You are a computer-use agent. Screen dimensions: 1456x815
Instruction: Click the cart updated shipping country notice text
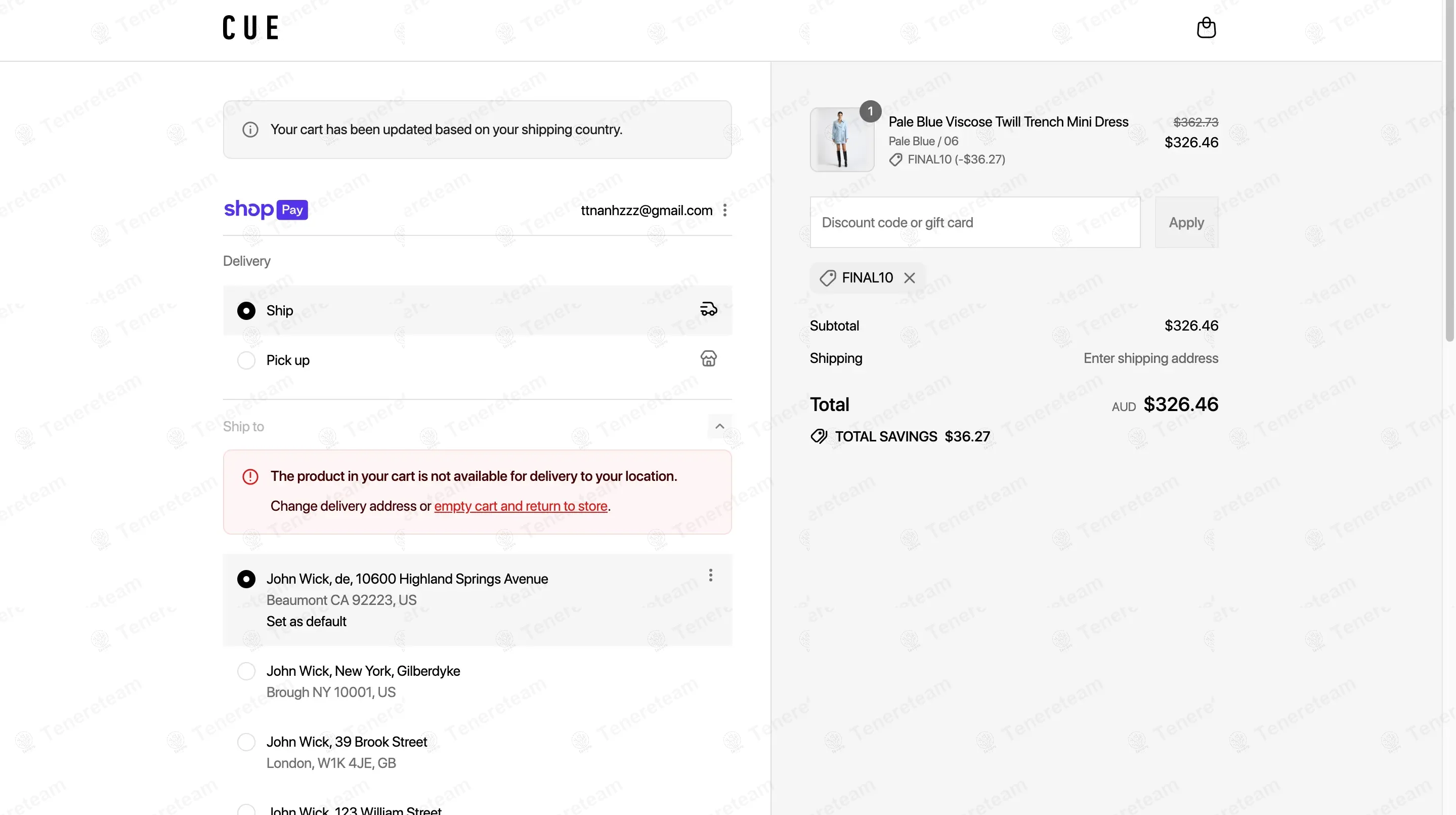point(447,130)
